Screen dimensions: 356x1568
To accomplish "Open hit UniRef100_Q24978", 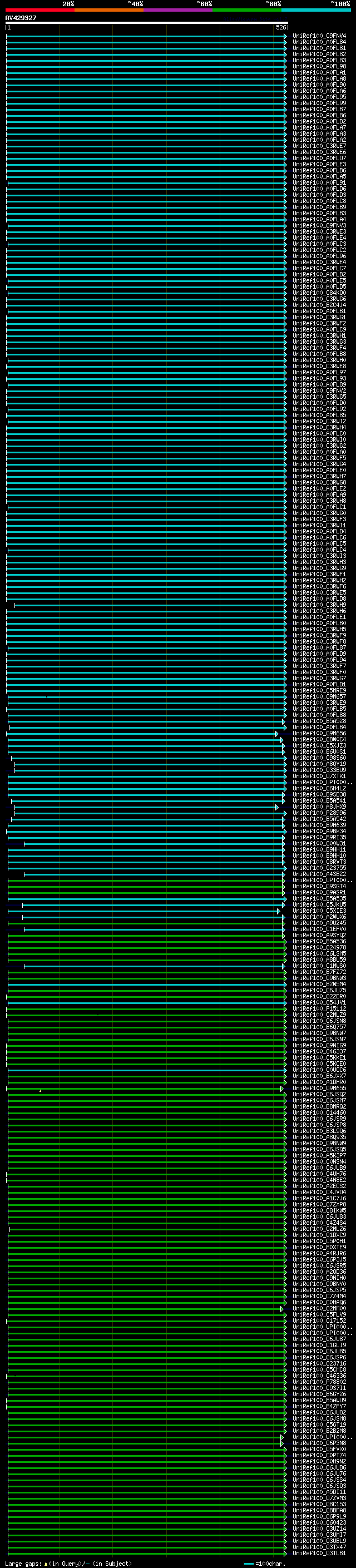I will coord(319,948).
